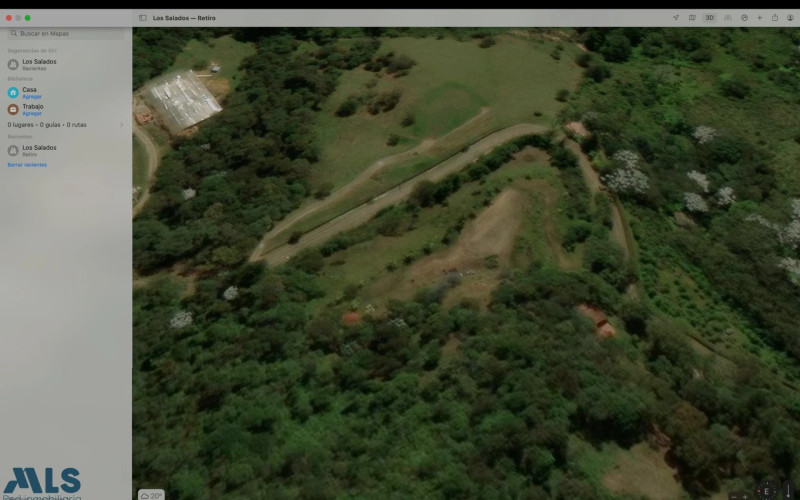Open the share icon in toolbar

(x=774, y=17)
